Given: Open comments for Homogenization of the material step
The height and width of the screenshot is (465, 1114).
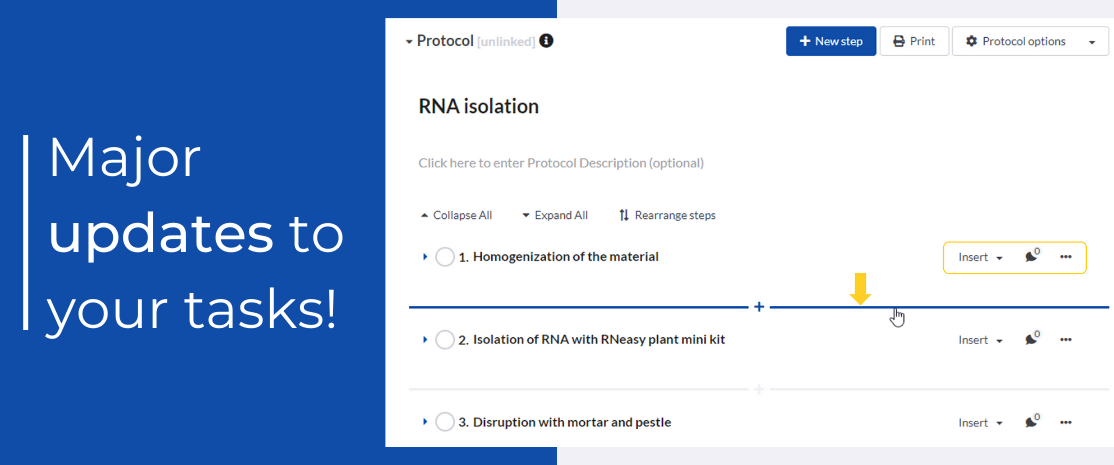Looking at the screenshot, I should click(1031, 257).
